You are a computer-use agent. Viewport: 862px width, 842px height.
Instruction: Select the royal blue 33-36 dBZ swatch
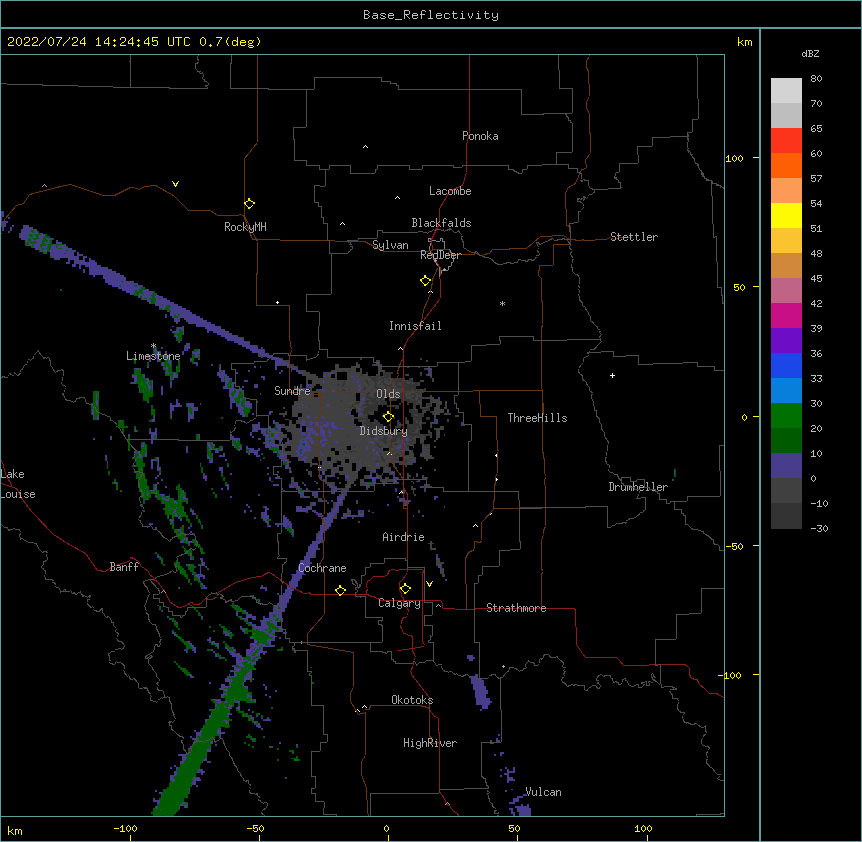(786, 365)
